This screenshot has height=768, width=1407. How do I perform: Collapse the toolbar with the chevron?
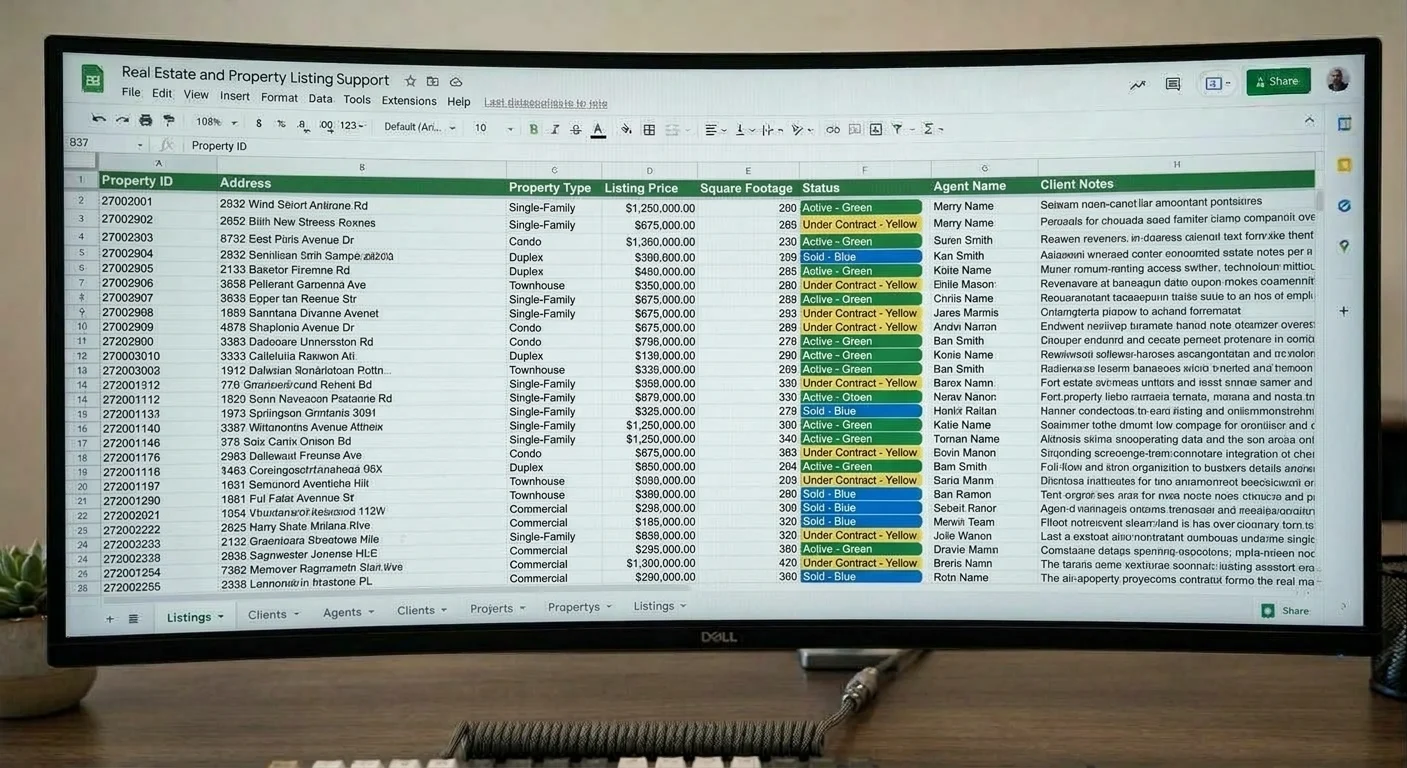tap(1309, 121)
